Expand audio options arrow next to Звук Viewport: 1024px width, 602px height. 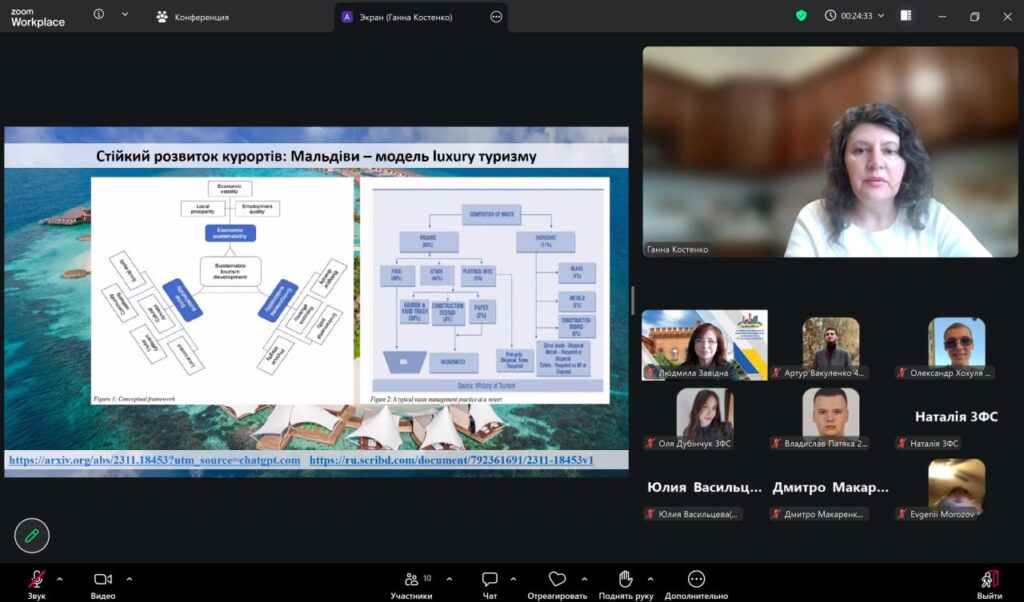(60, 579)
